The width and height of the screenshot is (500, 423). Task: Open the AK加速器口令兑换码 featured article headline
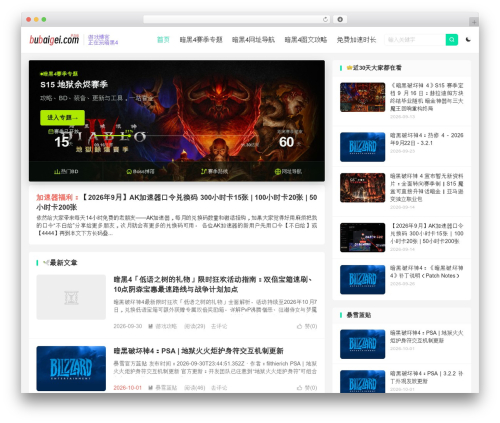coord(177,202)
